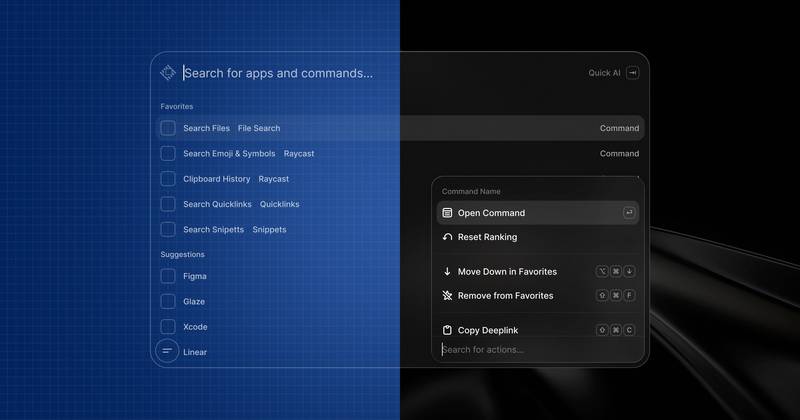This screenshot has width=800, height=420.
Task: Click Shift key badge on Copy Deeplink row
Action: (602, 330)
